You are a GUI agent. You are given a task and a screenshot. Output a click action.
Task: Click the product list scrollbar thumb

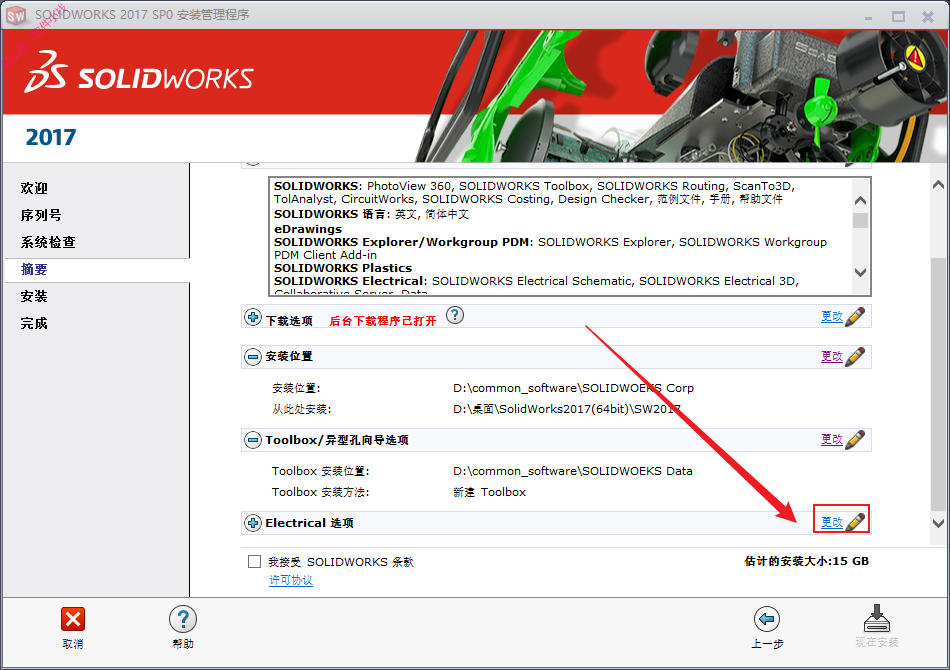pos(860,221)
